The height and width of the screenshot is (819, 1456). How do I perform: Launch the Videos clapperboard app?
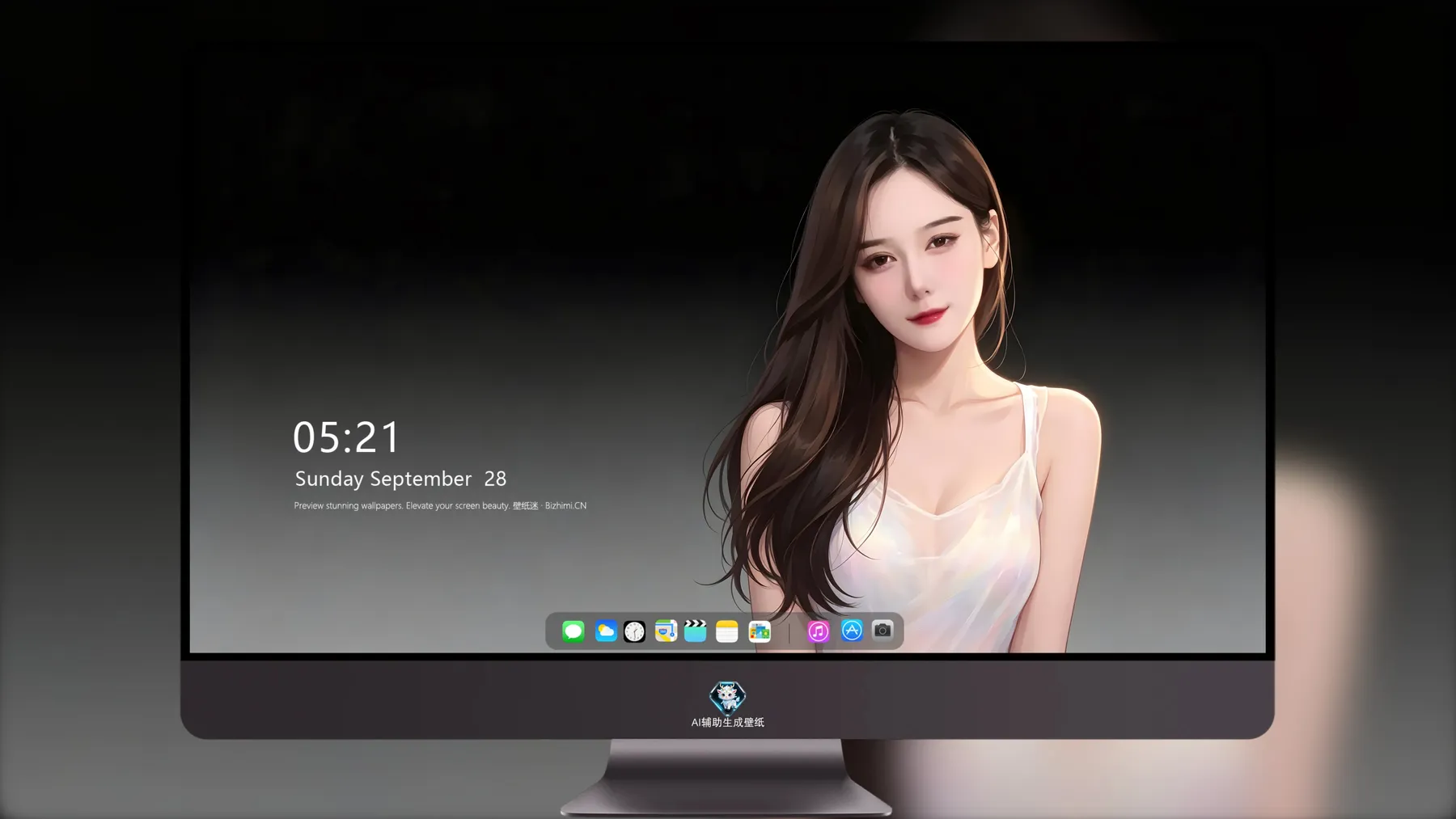pyautogui.click(x=696, y=631)
